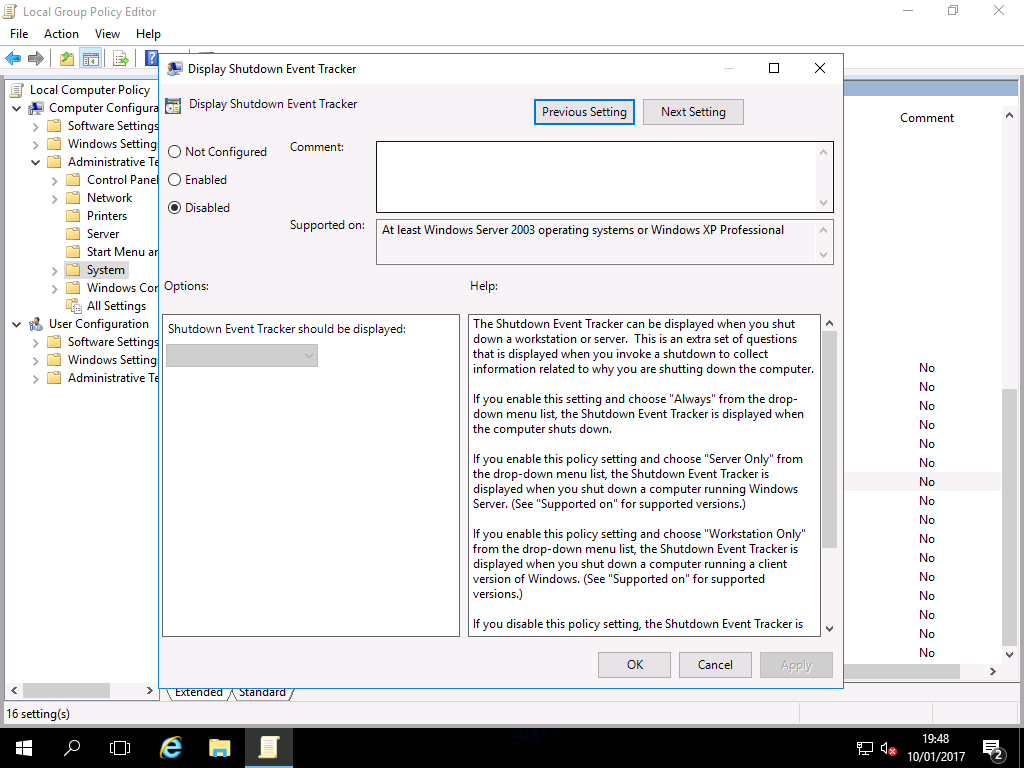This screenshot has height=768, width=1024.
Task: Expand the System tree node arrow
Action: click(x=55, y=270)
